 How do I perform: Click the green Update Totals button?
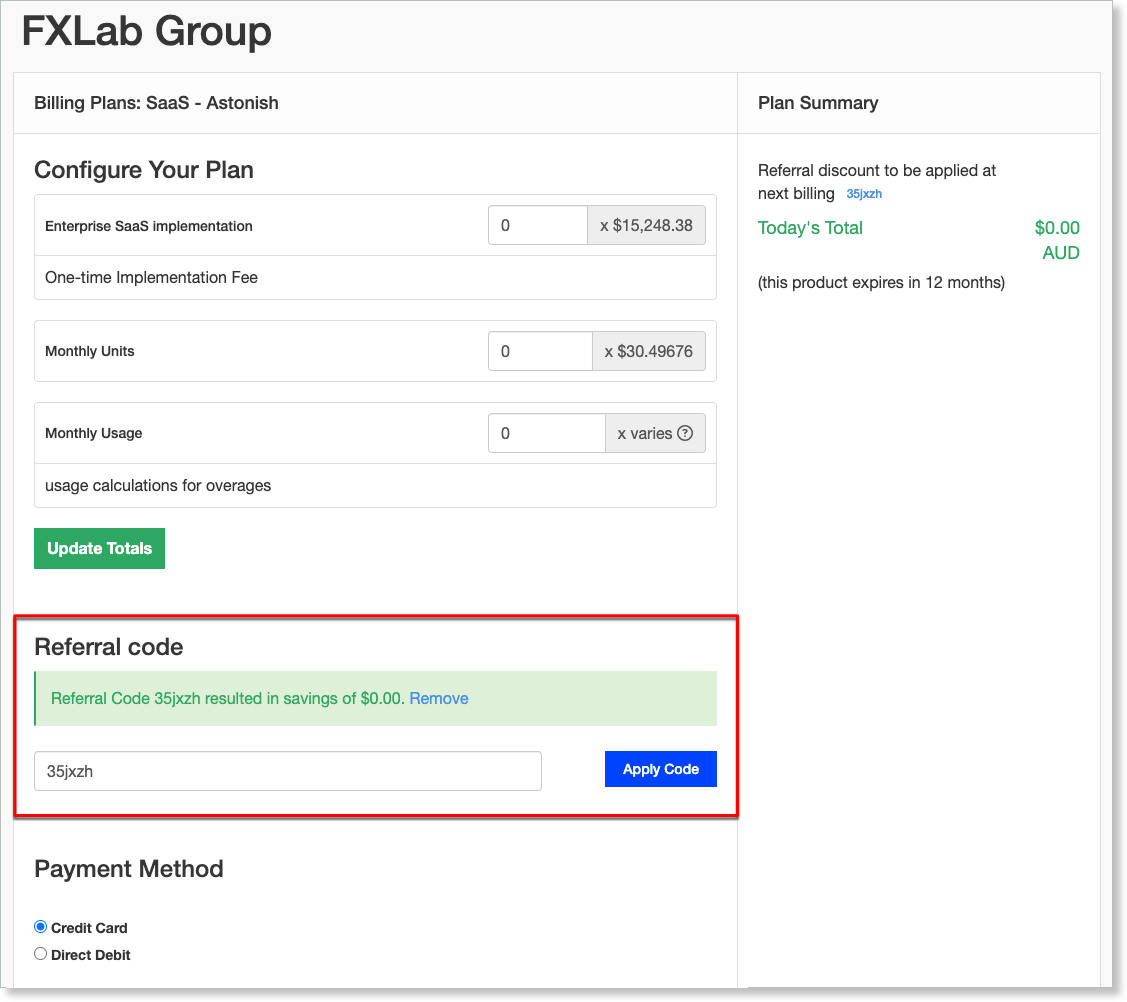click(99, 548)
